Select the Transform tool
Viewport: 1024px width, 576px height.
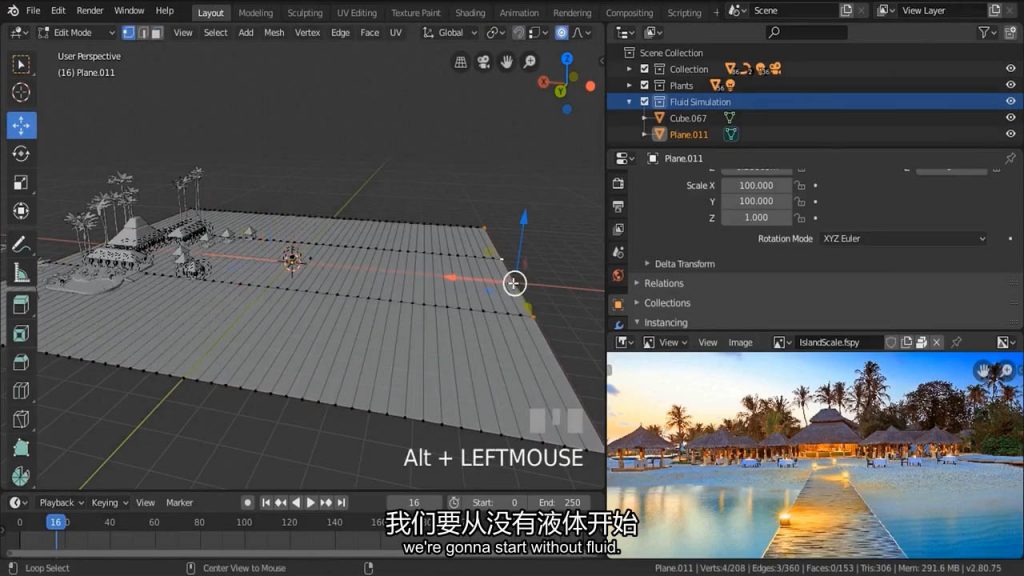tap(21, 211)
